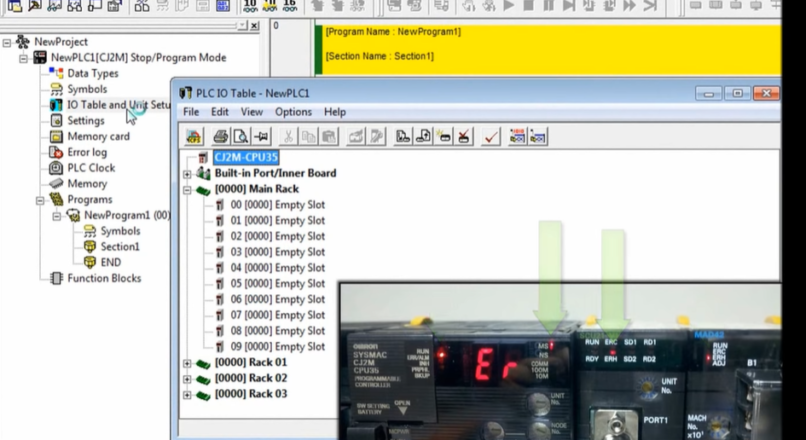Click the pin-shaped icon next to Print Preview
The height and width of the screenshot is (440, 806).
coord(261,137)
